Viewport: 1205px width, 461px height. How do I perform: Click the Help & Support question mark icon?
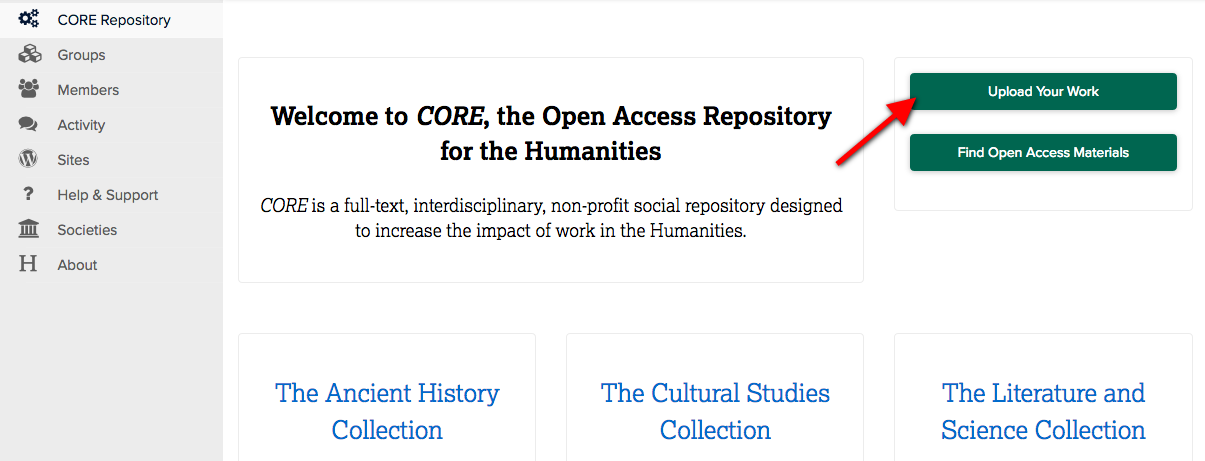coord(29,195)
